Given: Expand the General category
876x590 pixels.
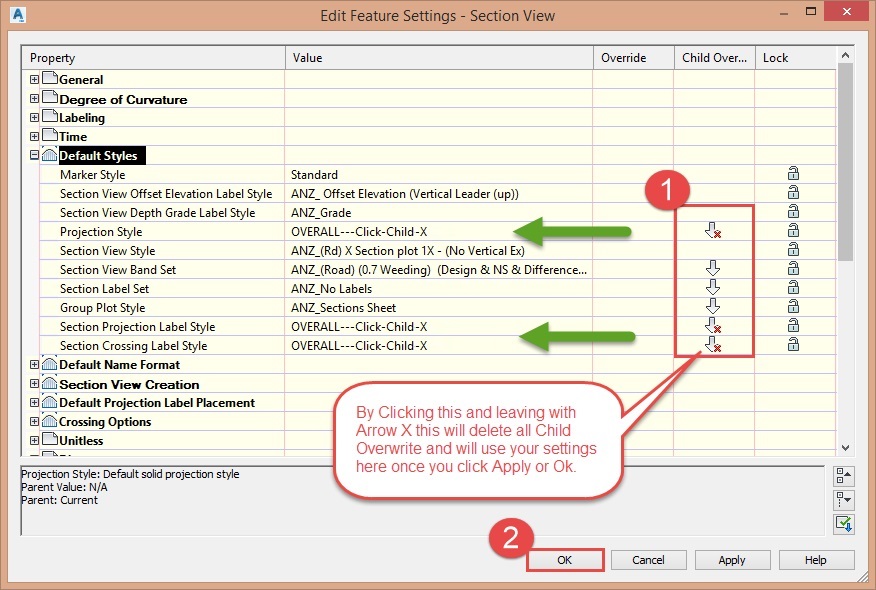Looking at the screenshot, I should tap(34, 79).
